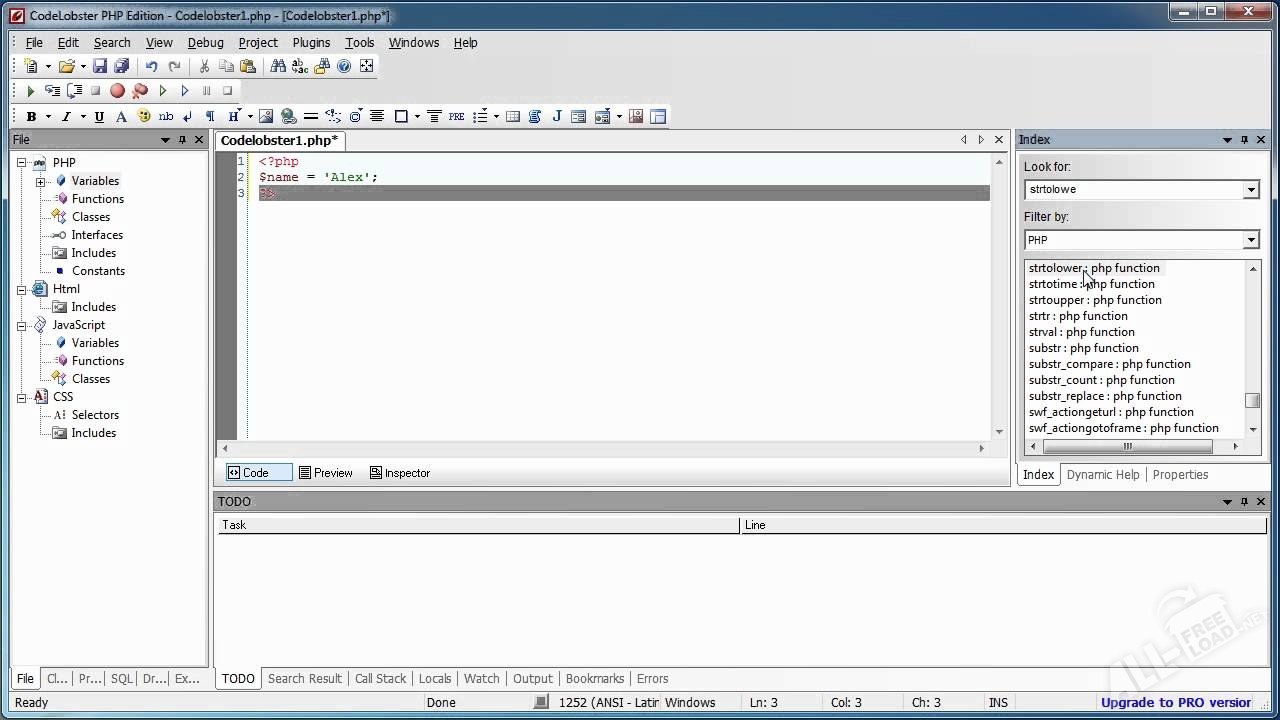Pin the Index panel with the pushpin
The width and height of the screenshot is (1280, 720).
1244,140
